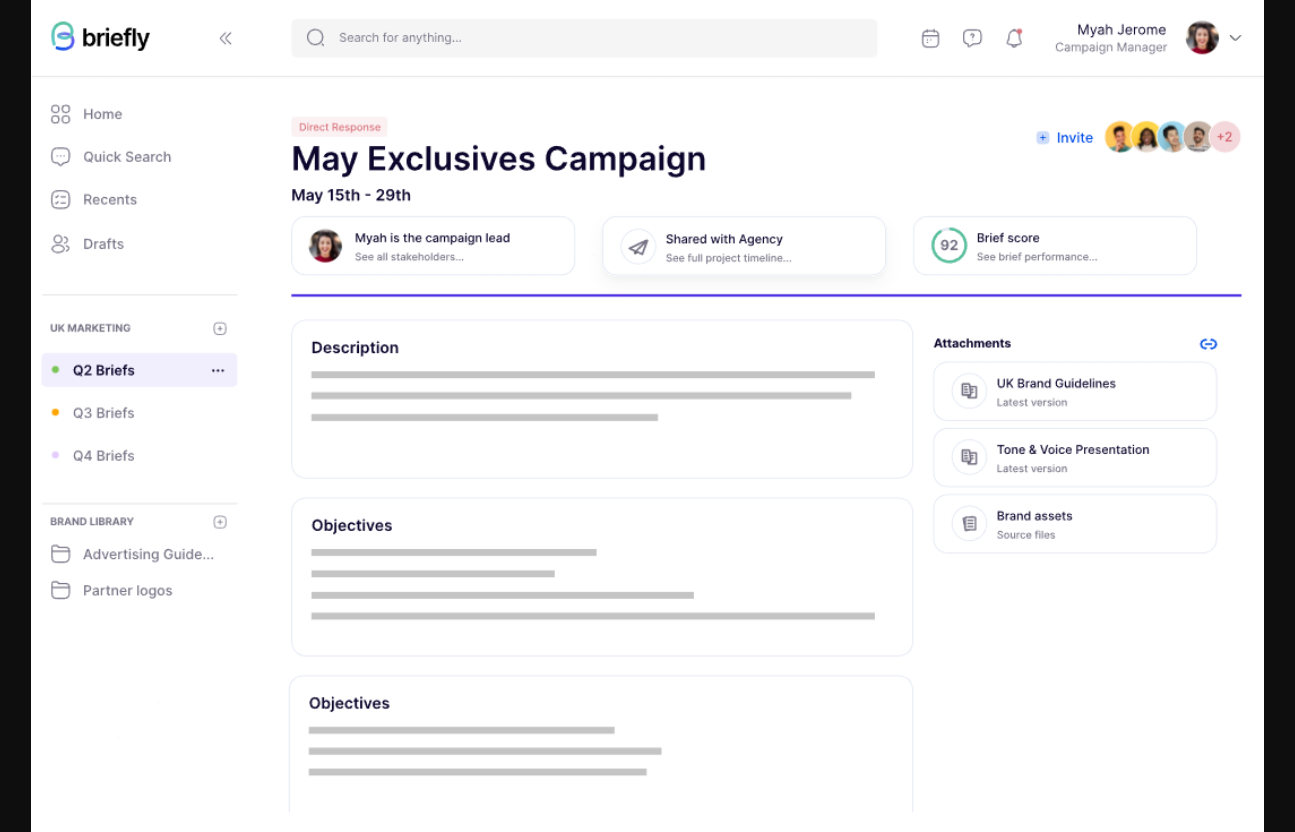Select Q3 Briefs in sidebar

[x=103, y=413]
